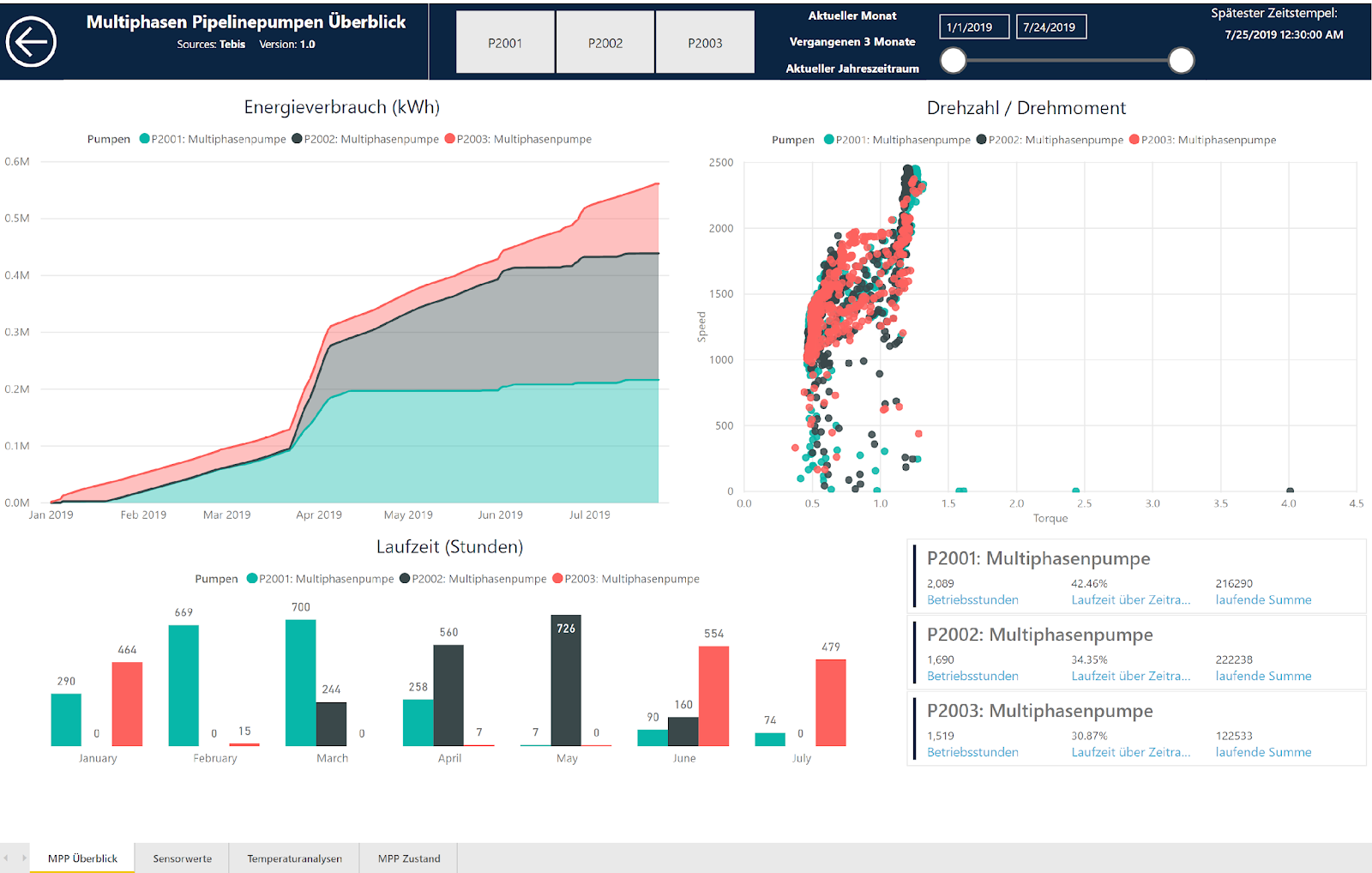Click the back arrow icon

coord(32,42)
